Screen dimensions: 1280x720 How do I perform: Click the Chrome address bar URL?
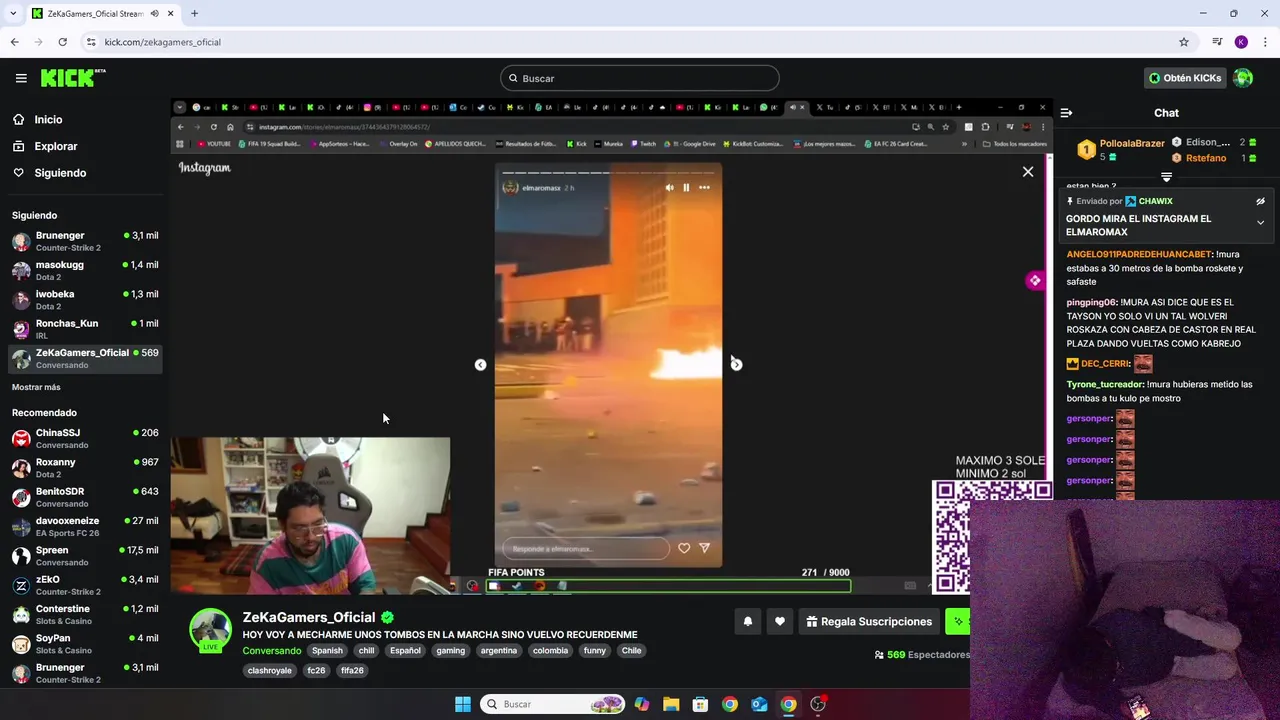point(162,42)
